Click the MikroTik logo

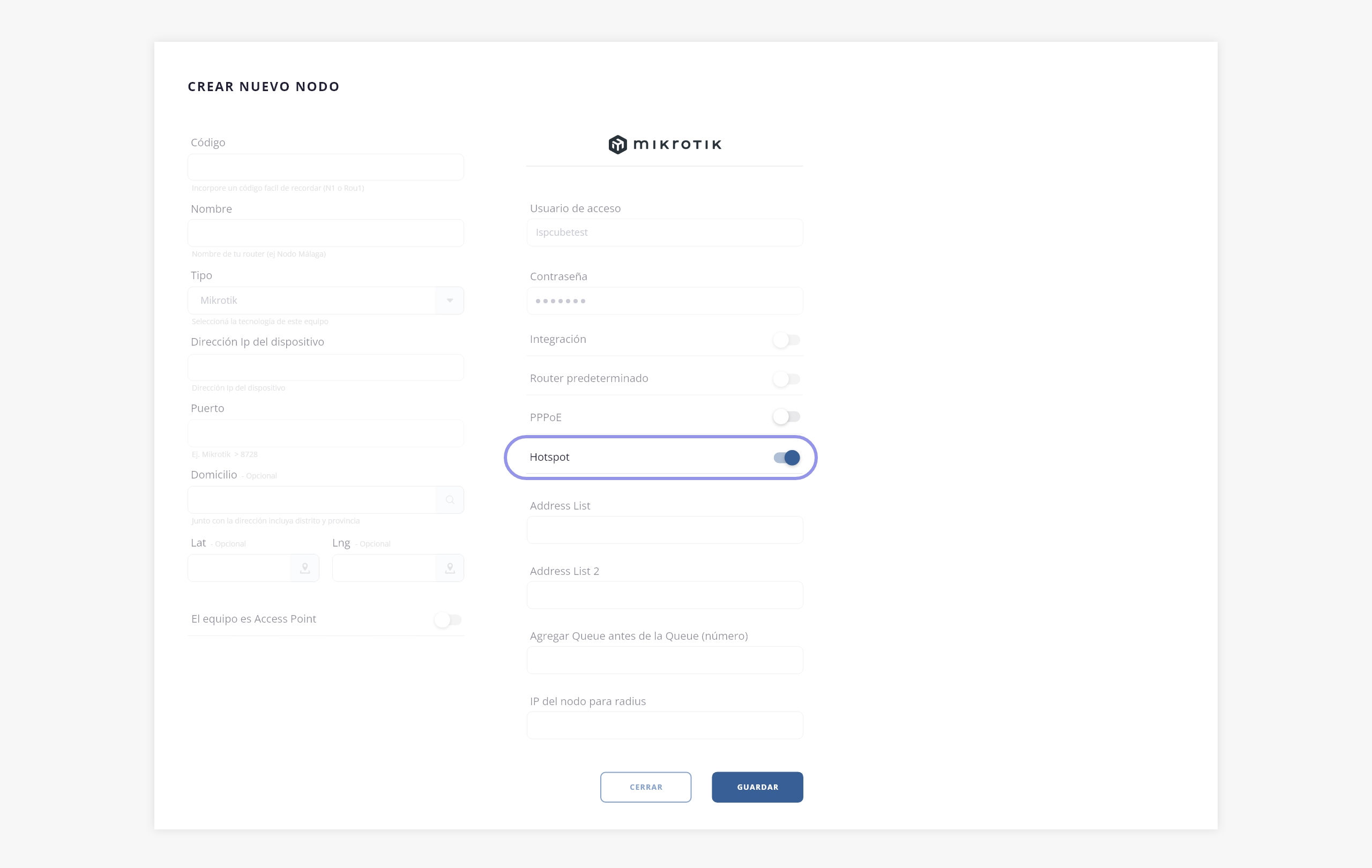[x=665, y=145]
